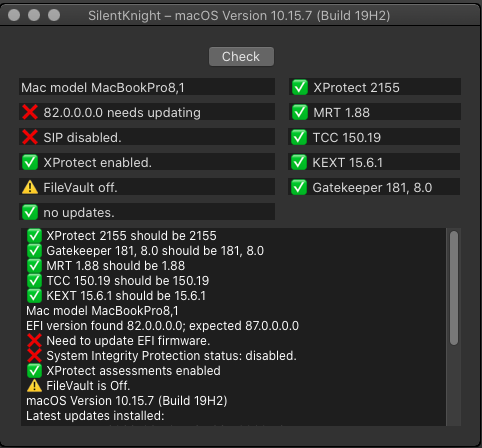
Task: Click the red X beside 82.0.0.0.0 needs updating
Action: point(30,112)
